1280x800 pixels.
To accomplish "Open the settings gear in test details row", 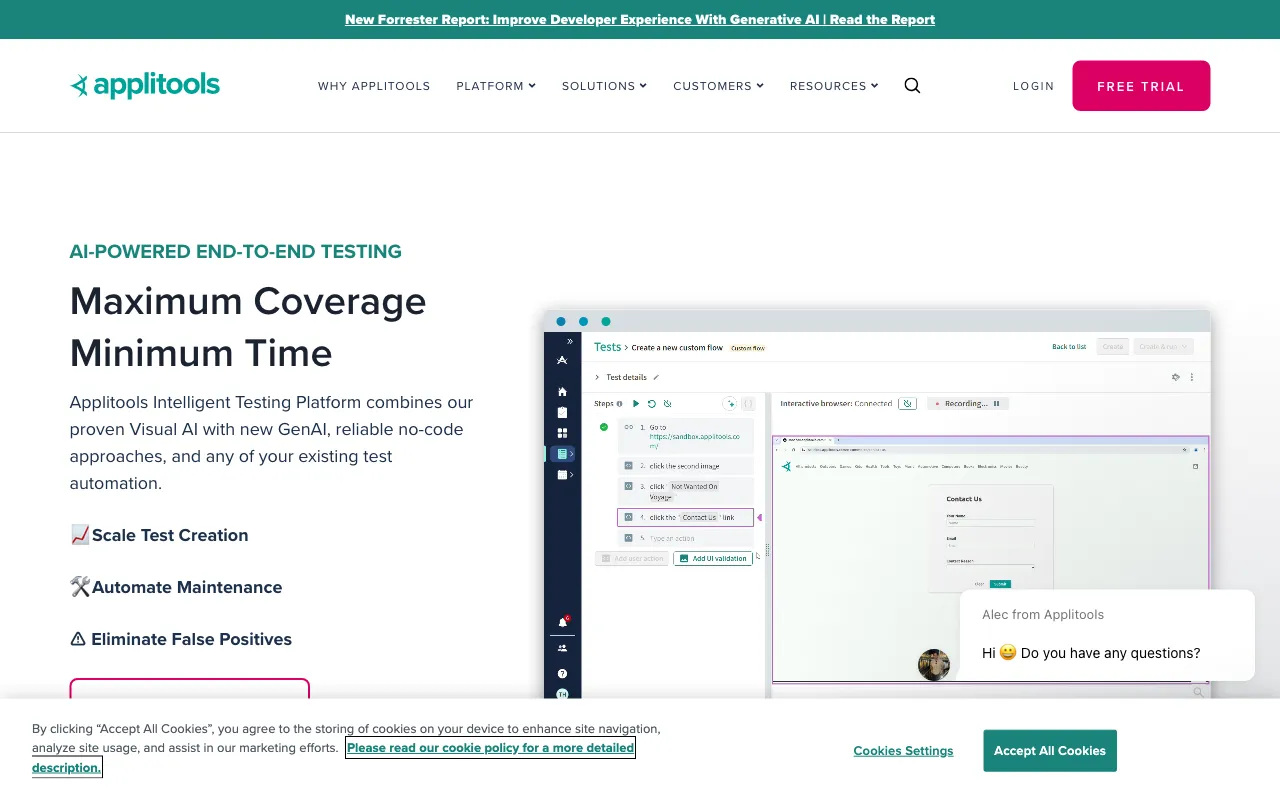I will [1176, 377].
